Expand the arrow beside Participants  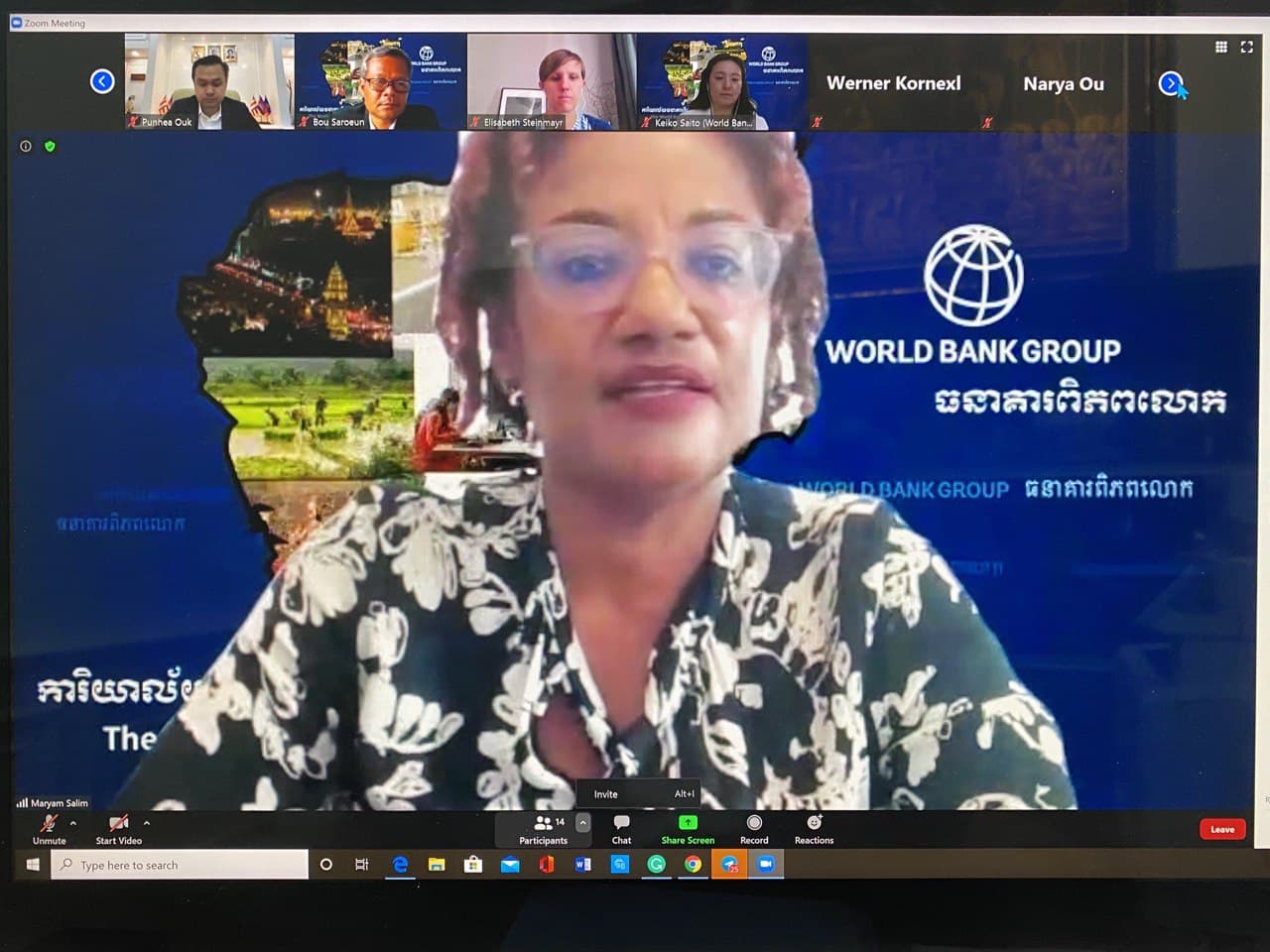583,822
